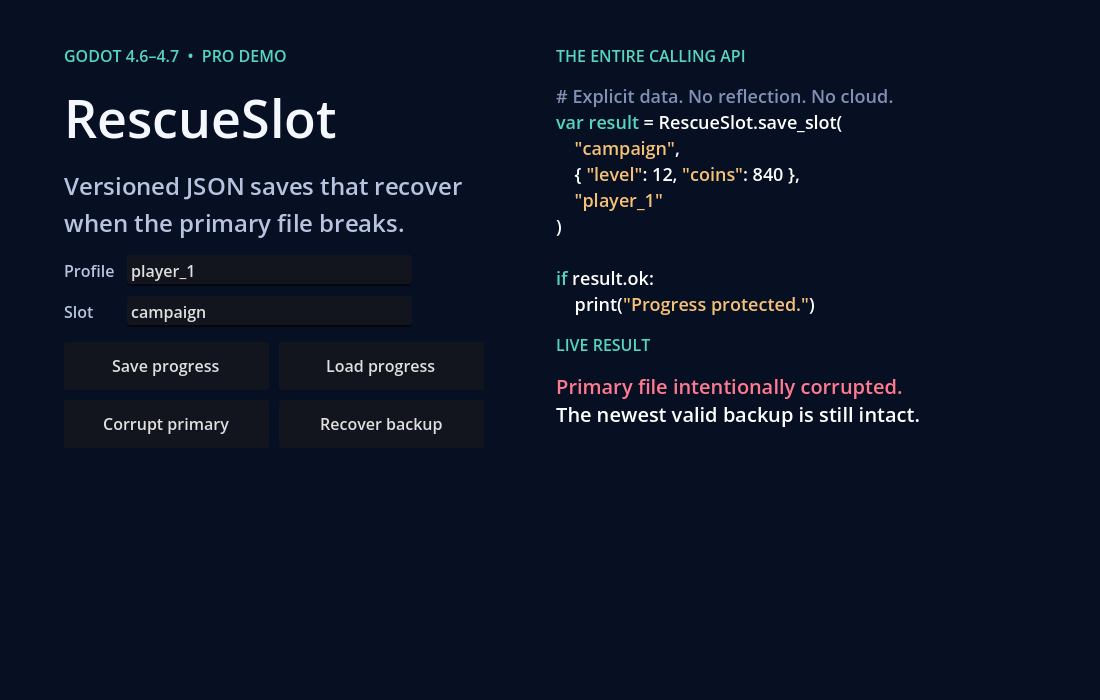The width and height of the screenshot is (1100, 700).
Task: Click the 'print("Progress protected.")' code line
Action: [x=695, y=304]
